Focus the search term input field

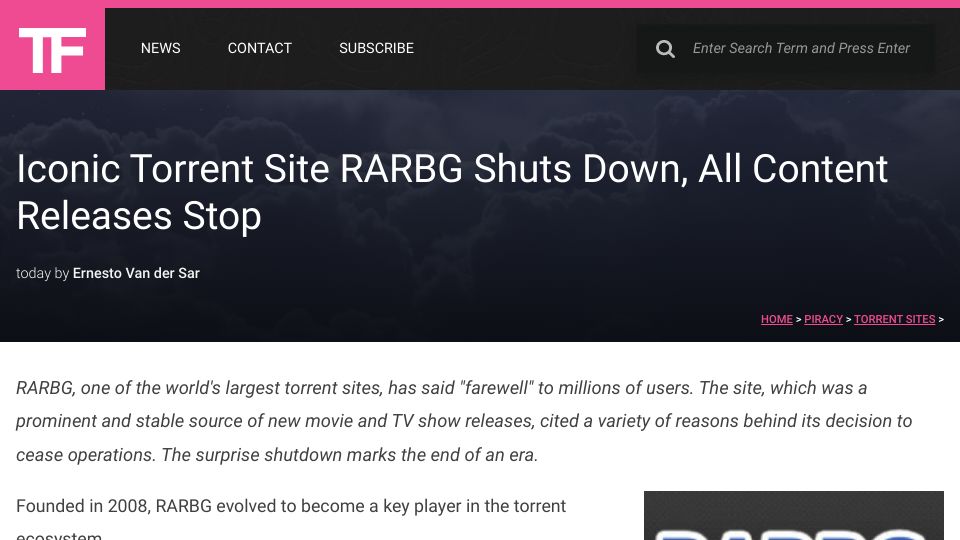801,48
